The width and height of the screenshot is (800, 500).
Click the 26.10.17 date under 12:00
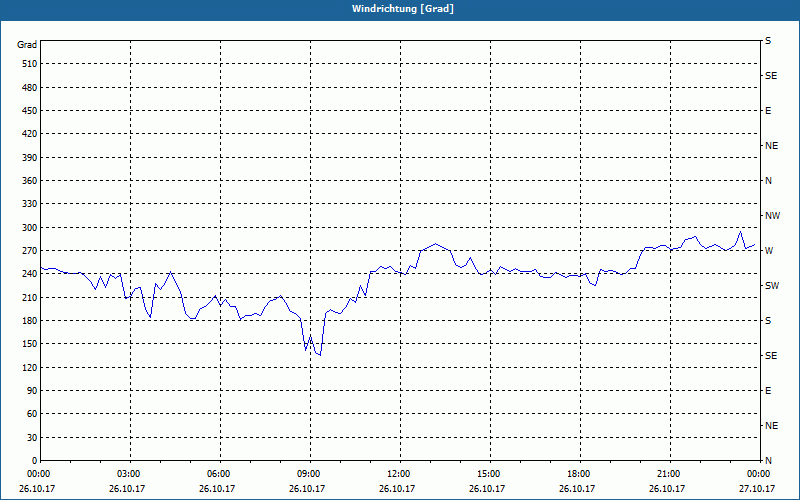[397, 488]
